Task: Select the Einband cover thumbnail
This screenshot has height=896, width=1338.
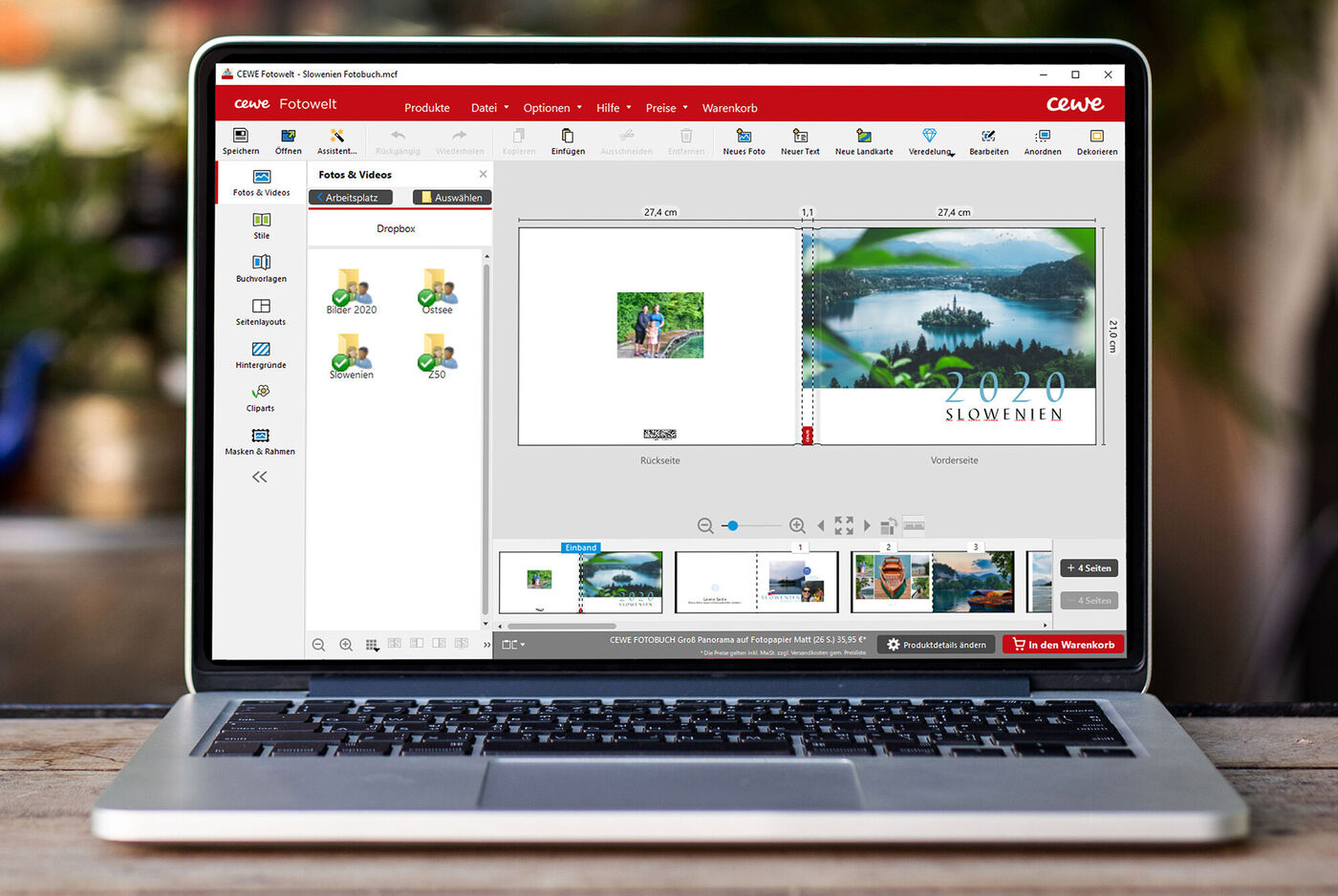Action: click(581, 582)
